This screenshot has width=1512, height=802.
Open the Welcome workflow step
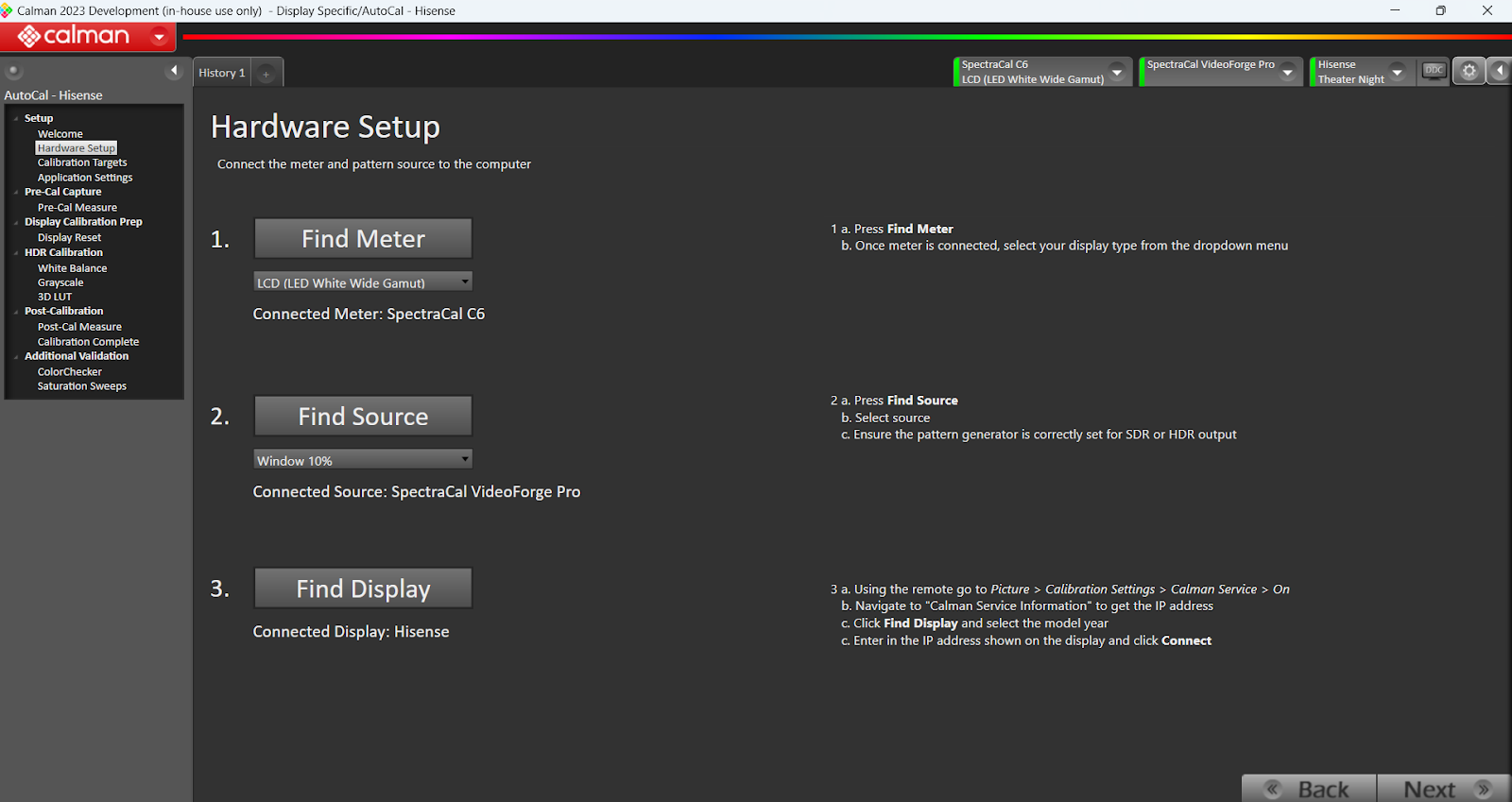60,134
